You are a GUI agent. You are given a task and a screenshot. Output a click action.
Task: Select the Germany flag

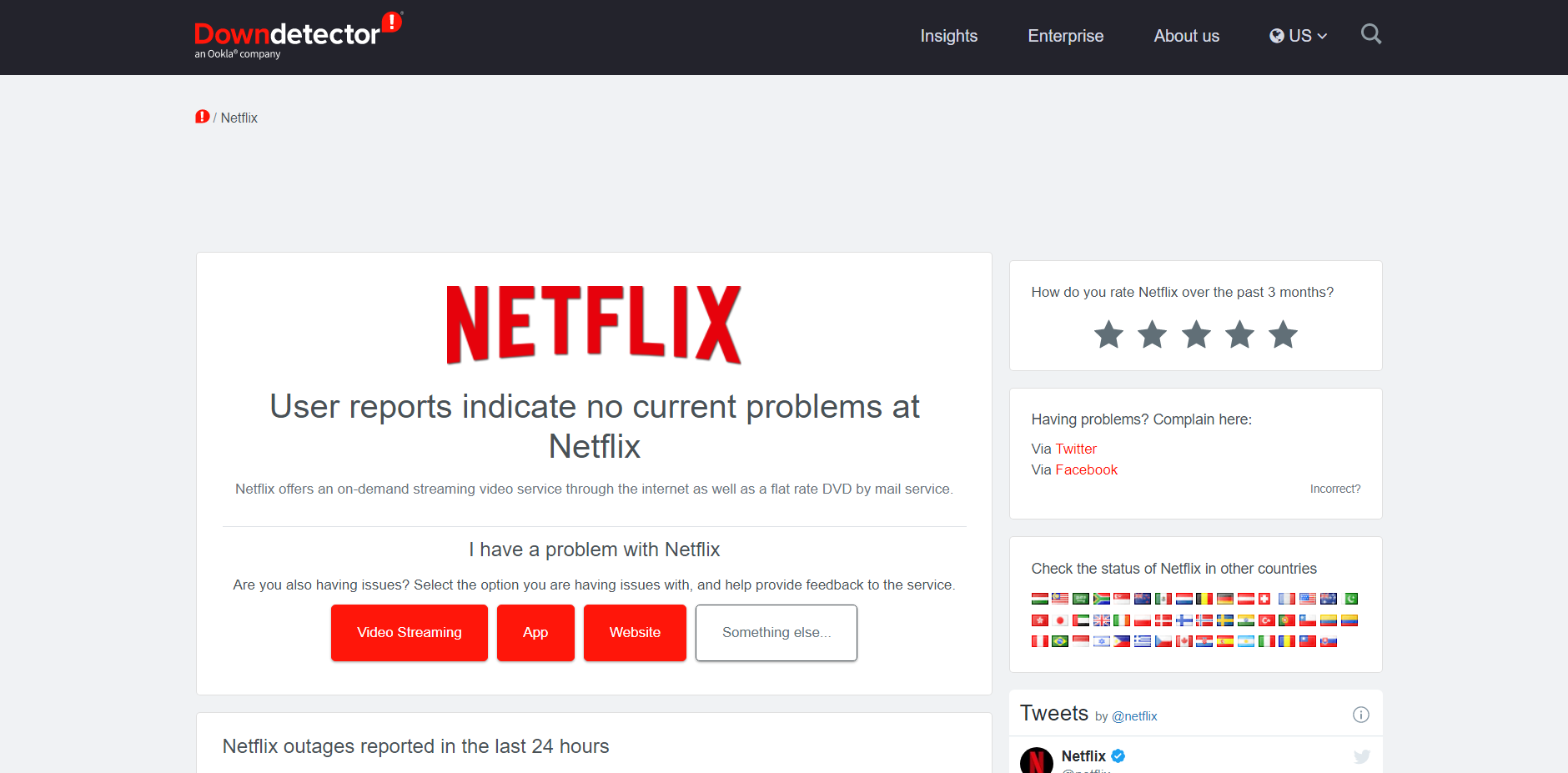coord(1225,599)
